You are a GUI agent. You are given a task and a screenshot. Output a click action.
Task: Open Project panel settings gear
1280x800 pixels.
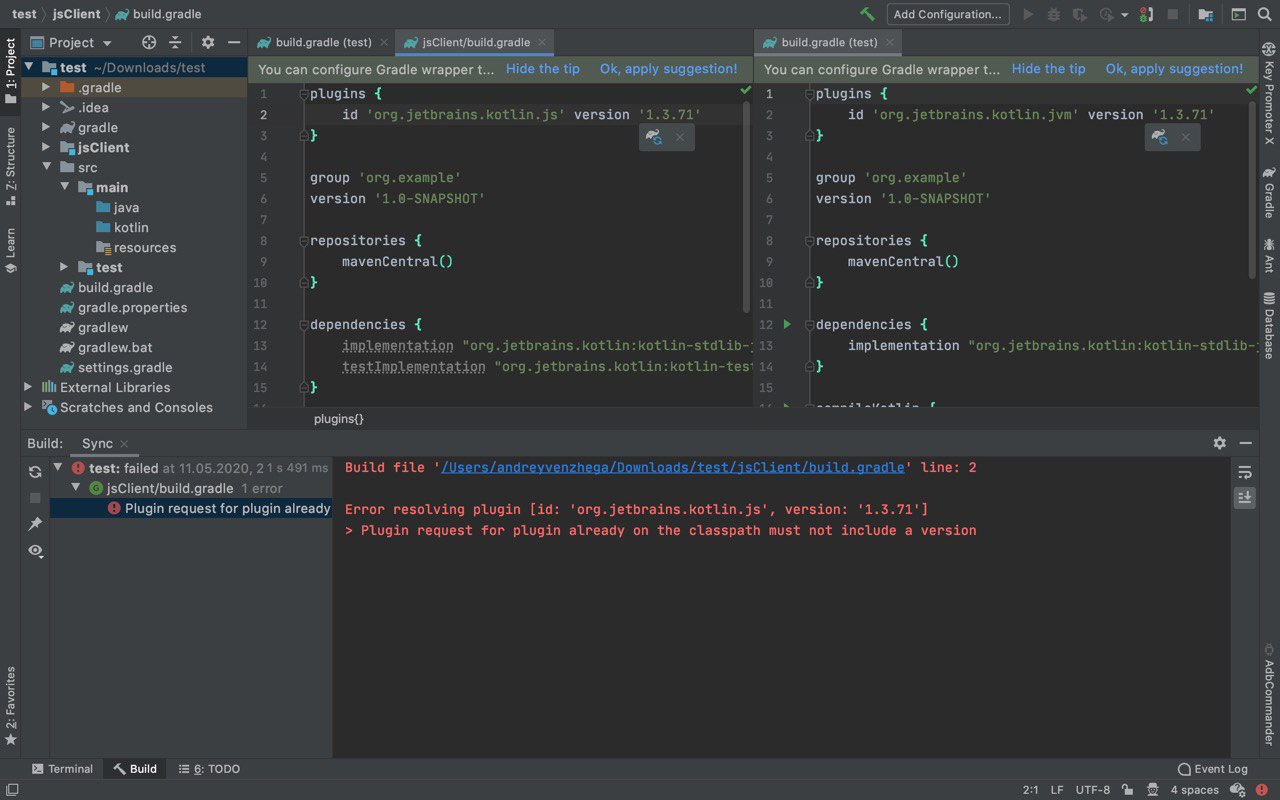click(208, 42)
